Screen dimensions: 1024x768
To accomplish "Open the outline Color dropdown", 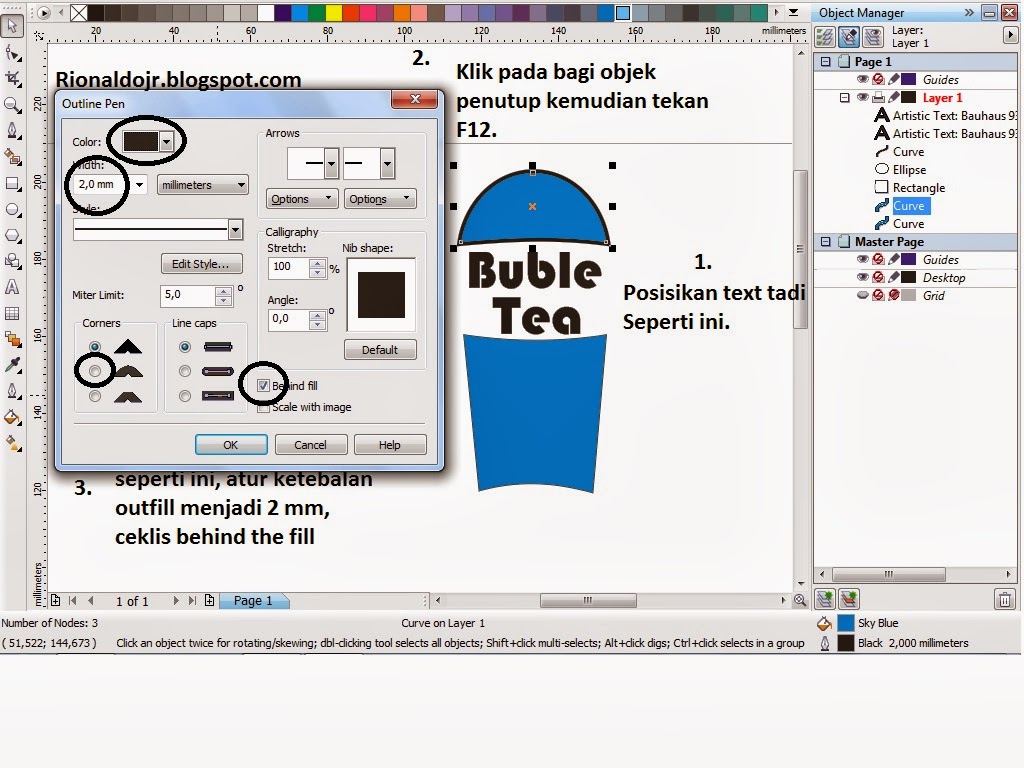I will pyautogui.click(x=164, y=141).
